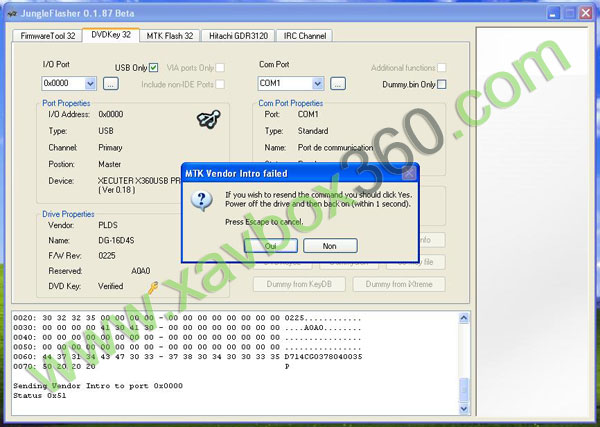Open the Com Port COM1 dropdown
The image size is (600, 427).
(x=318, y=83)
